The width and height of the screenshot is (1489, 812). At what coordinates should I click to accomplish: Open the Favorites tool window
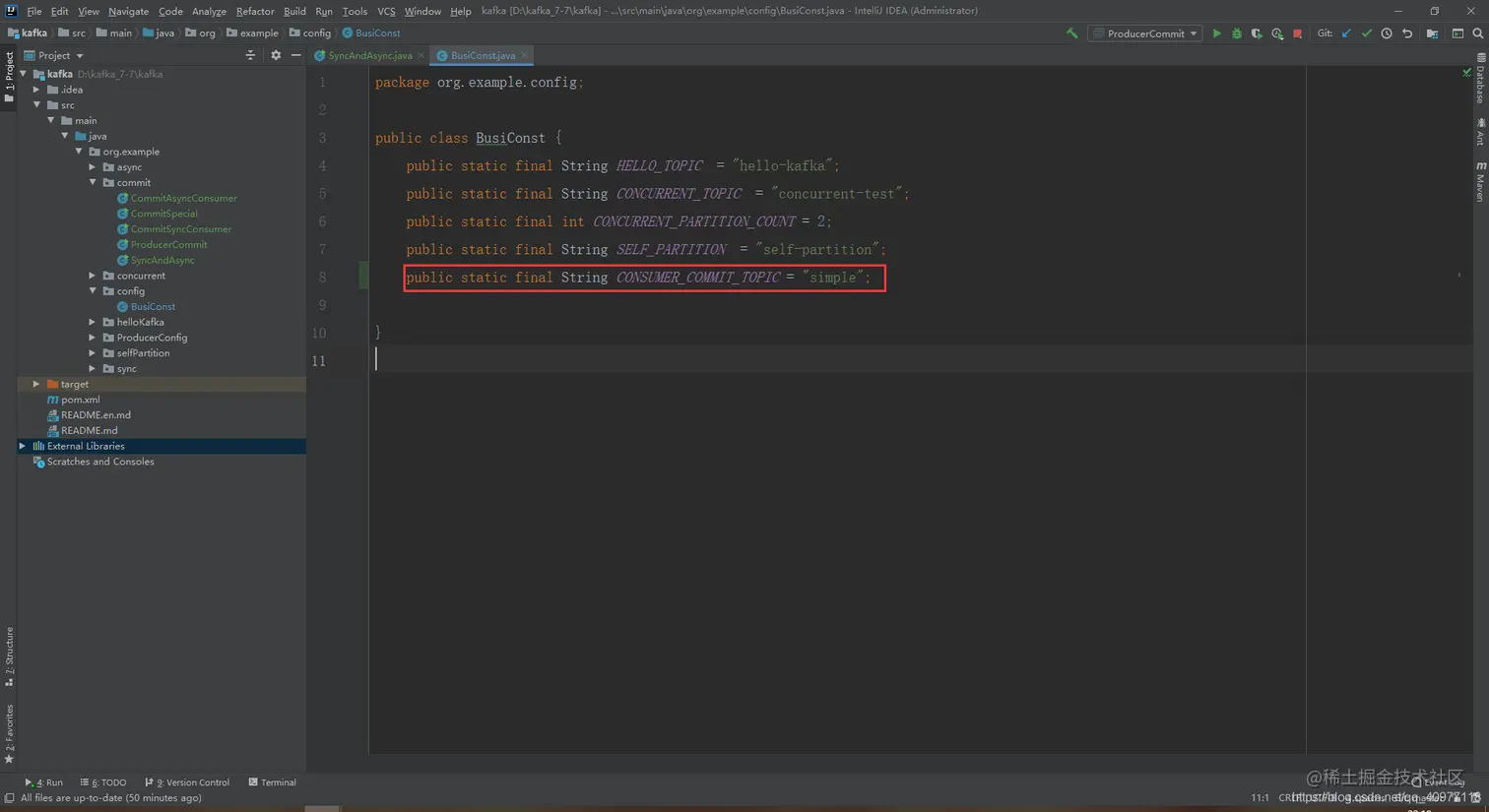tap(9, 734)
